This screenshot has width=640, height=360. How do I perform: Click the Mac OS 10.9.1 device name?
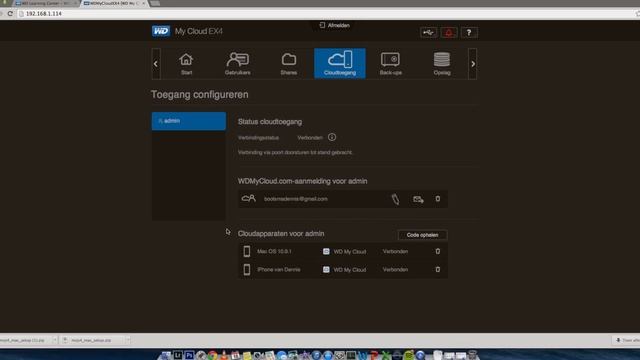pos(274,251)
